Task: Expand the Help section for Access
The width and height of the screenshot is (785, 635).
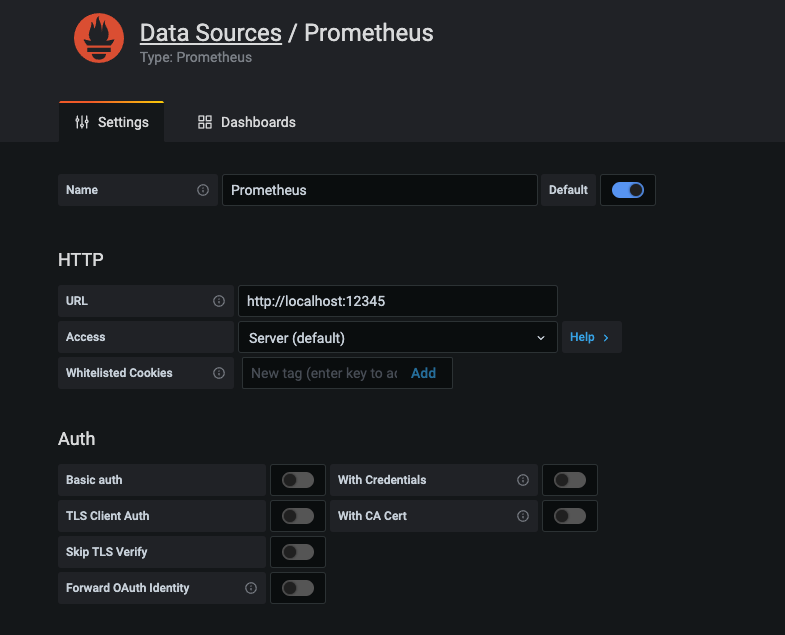Action: (x=590, y=338)
